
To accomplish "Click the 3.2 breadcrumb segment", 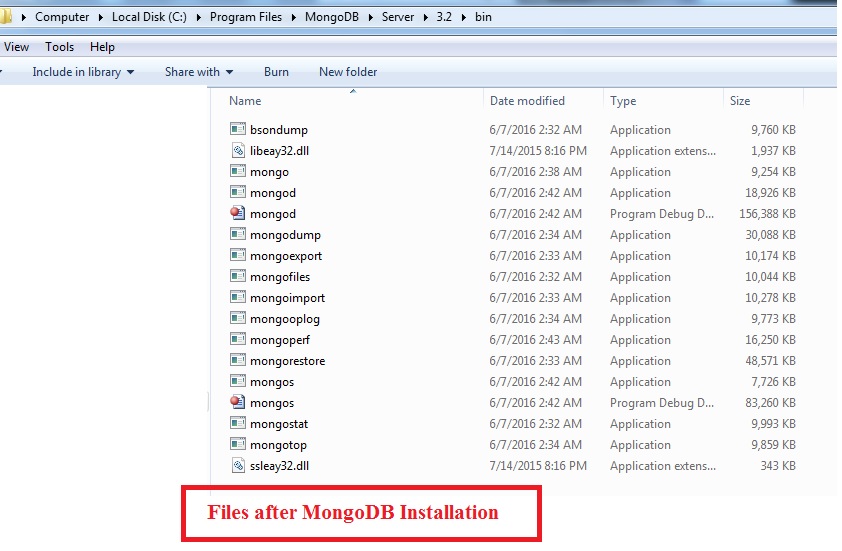I will point(444,17).
